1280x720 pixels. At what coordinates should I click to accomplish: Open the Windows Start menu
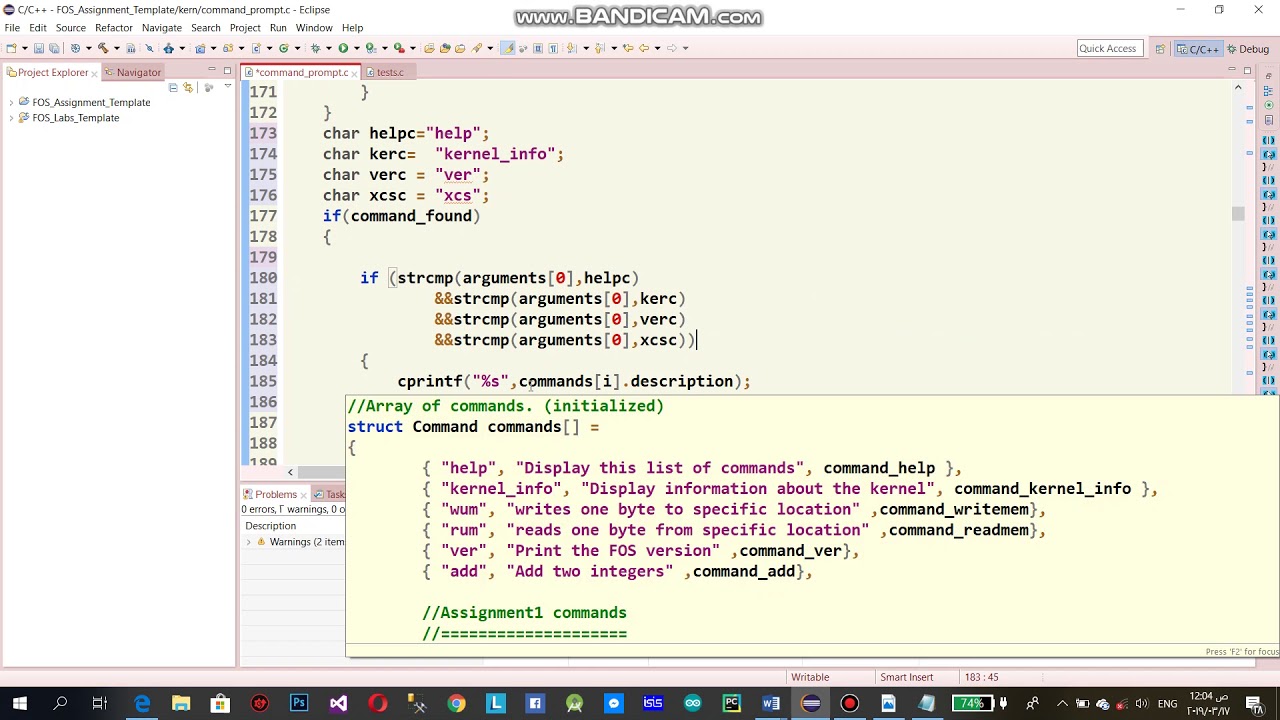click(20, 703)
